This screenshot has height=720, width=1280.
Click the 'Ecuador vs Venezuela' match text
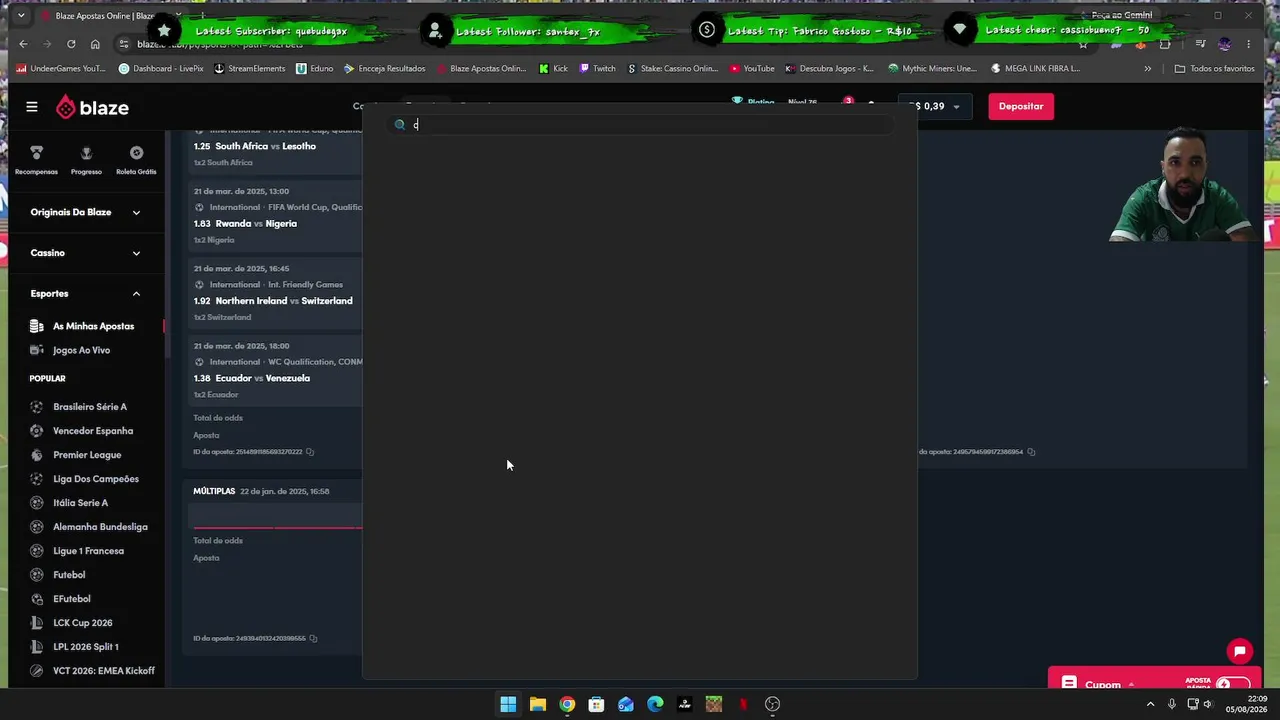[x=263, y=378]
